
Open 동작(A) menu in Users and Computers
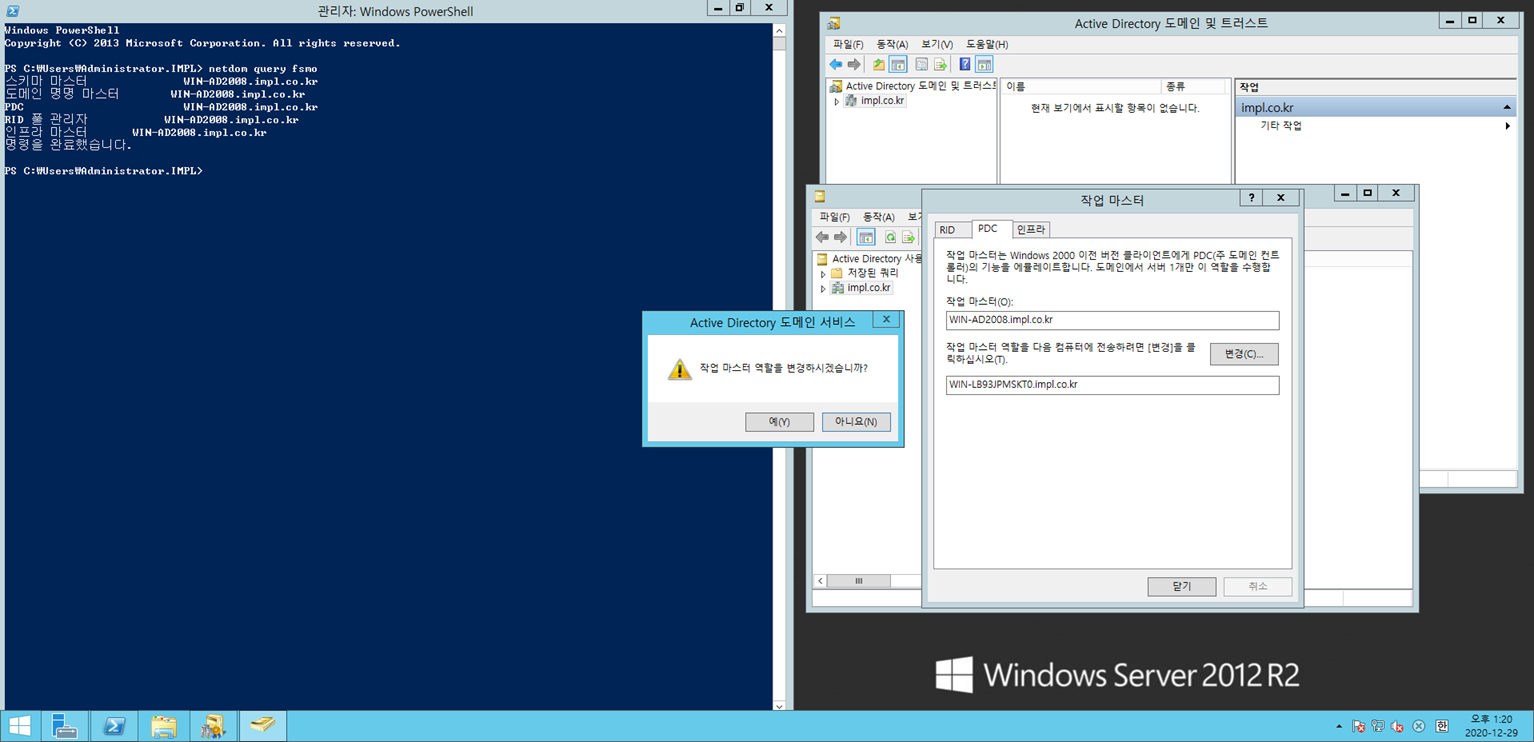pyautogui.click(x=878, y=217)
